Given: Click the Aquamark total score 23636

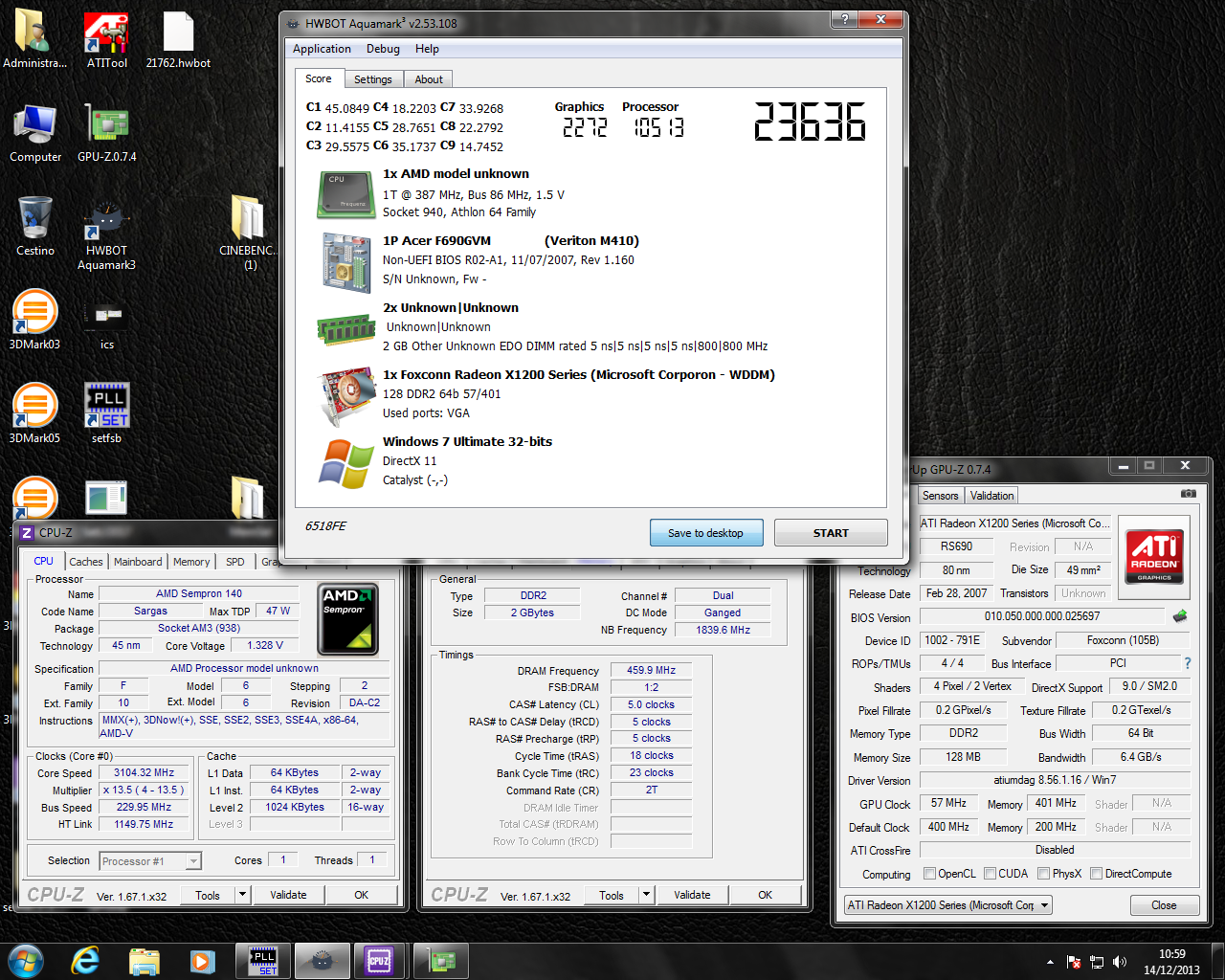Looking at the screenshot, I should [x=810, y=122].
